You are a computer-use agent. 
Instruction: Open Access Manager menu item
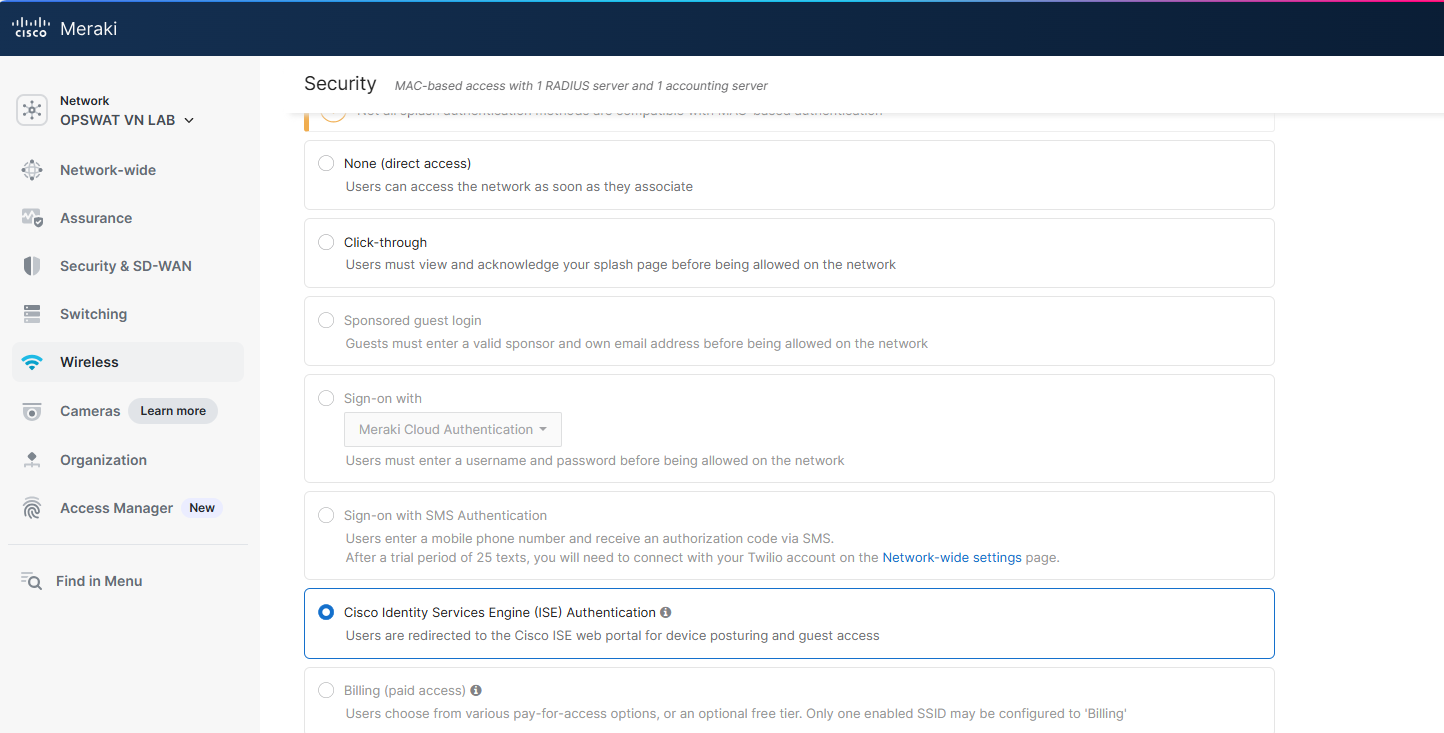(116, 508)
